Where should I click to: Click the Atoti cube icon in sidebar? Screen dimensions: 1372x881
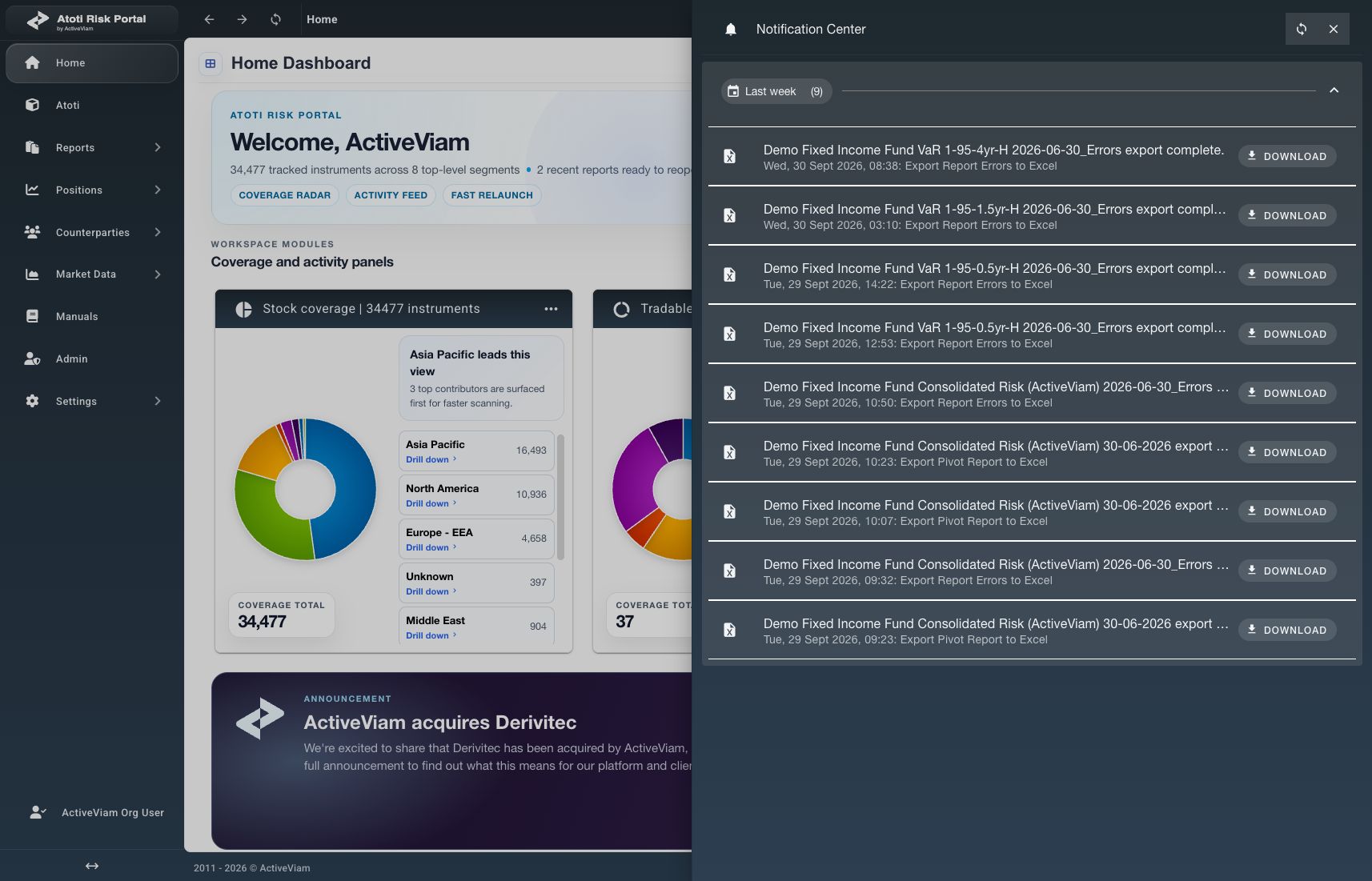pos(32,105)
